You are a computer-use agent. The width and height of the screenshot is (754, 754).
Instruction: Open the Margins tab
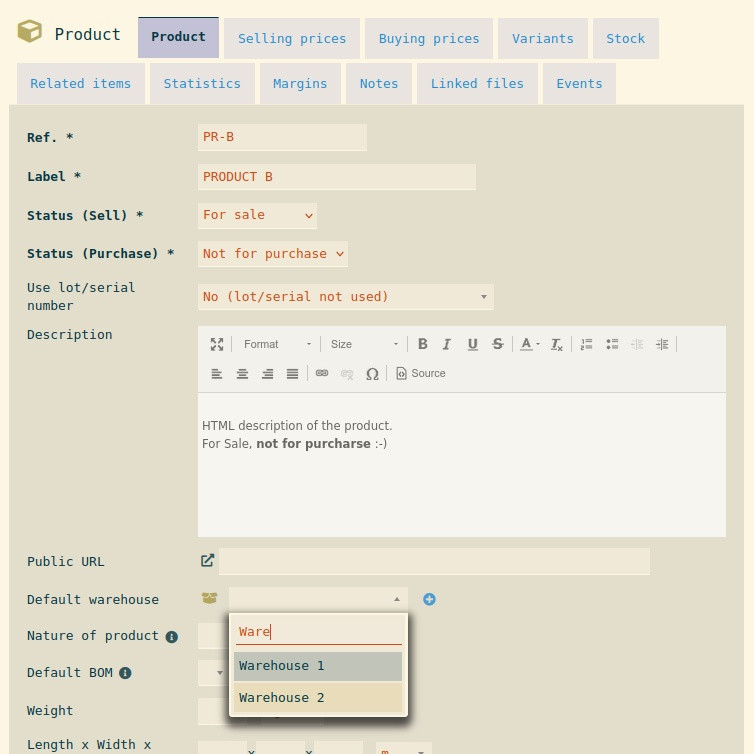[300, 84]
